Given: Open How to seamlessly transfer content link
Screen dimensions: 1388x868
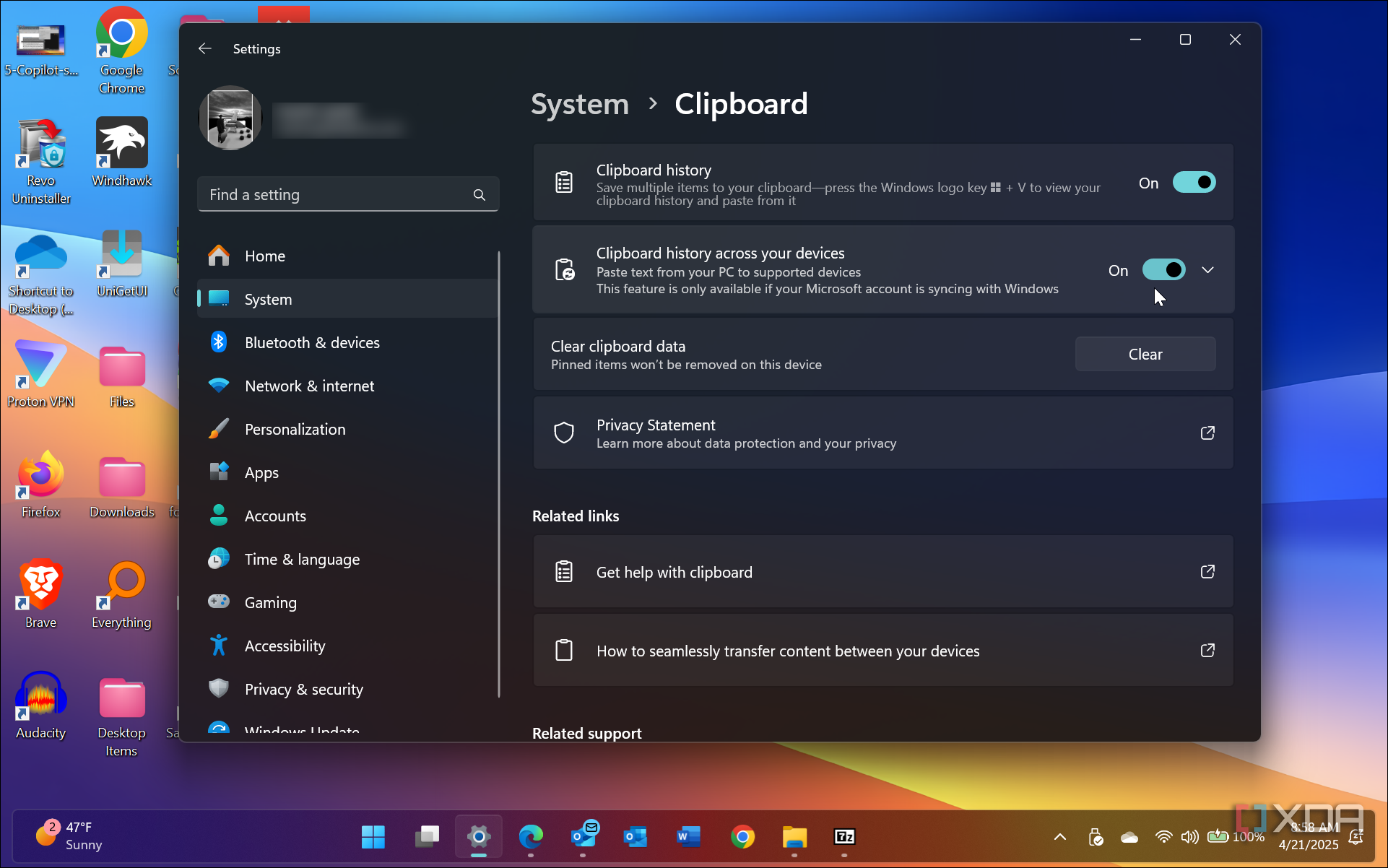Looking at the screenshot, I should [883, 651].
